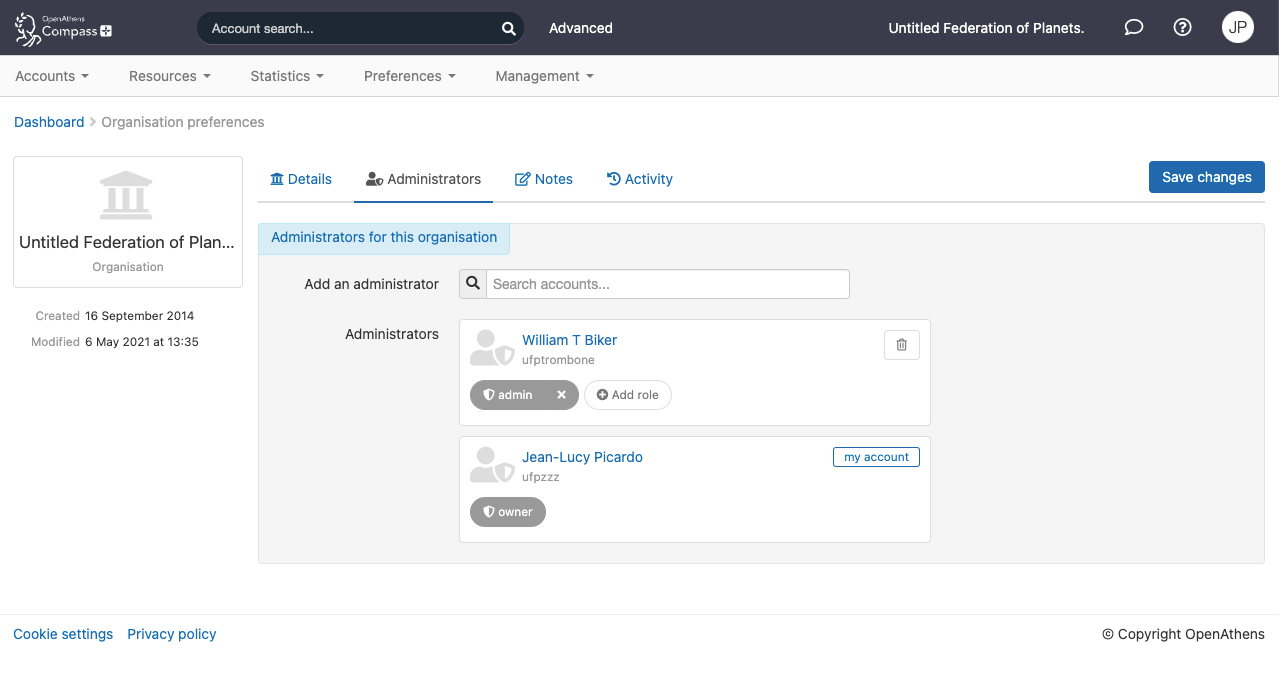This screenshot has height=678, width=1279.
Task: Click the OpenAthens Compass logo
Action: 62,28
